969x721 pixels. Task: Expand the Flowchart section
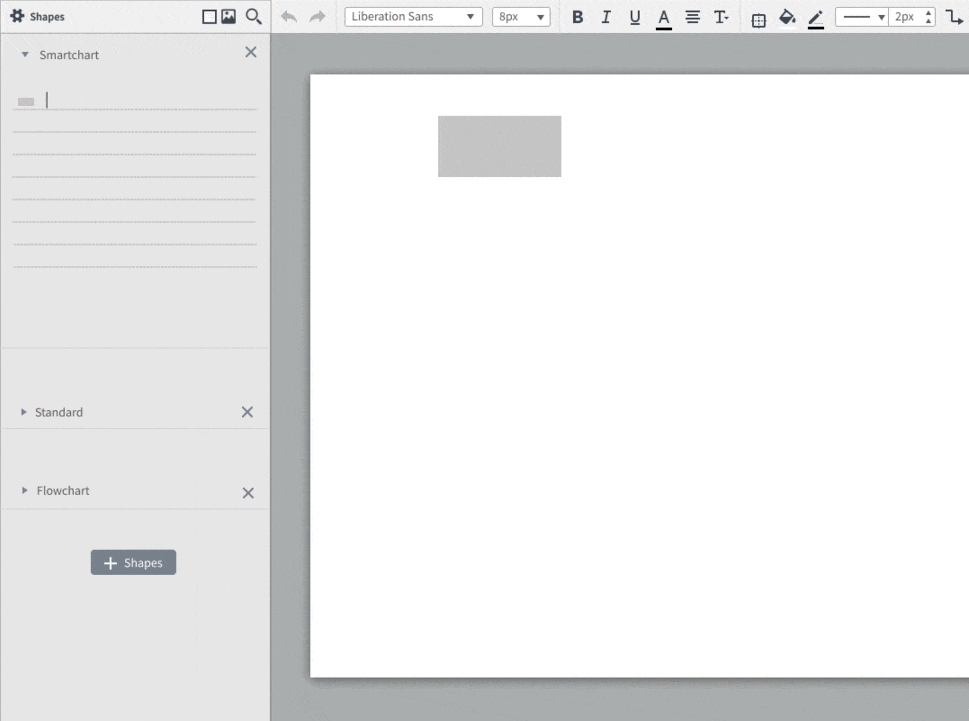24,490
